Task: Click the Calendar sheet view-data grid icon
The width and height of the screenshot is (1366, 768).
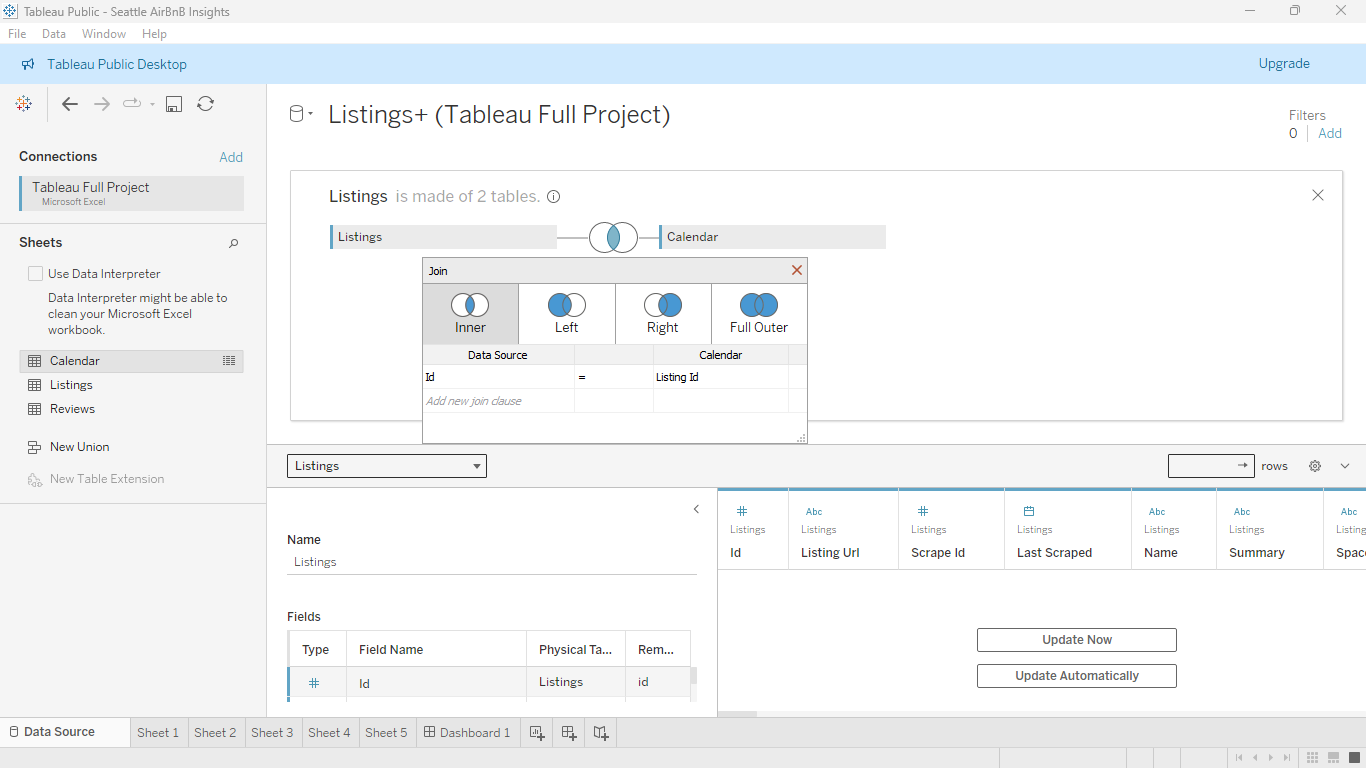Action: (229, 361)
